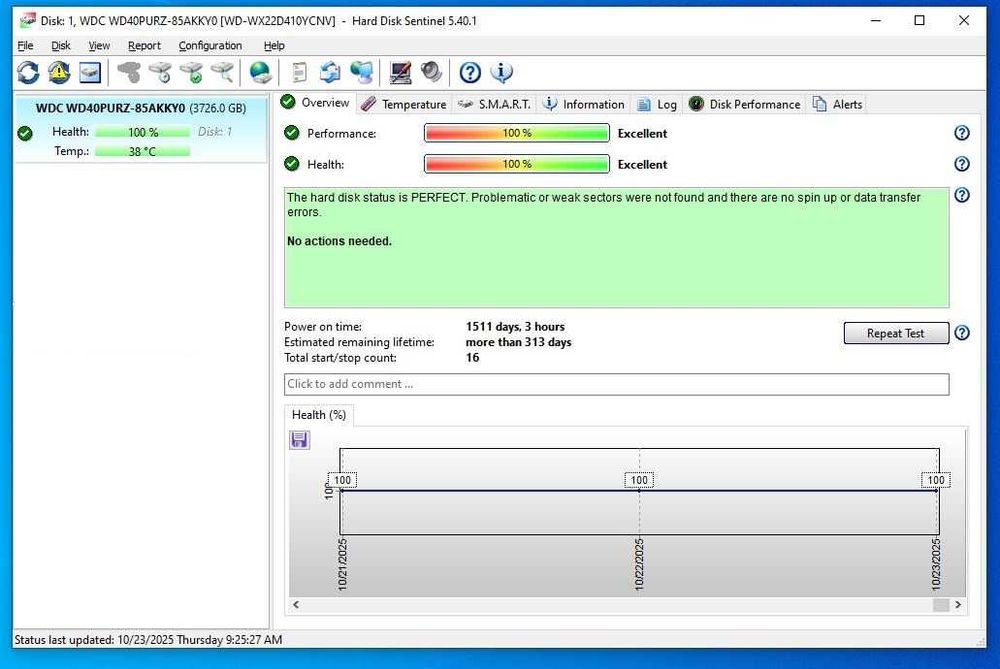Click the help icon beside Repeat Test
The width and height of the screenshot is (1000, 669).
[962, 333]
